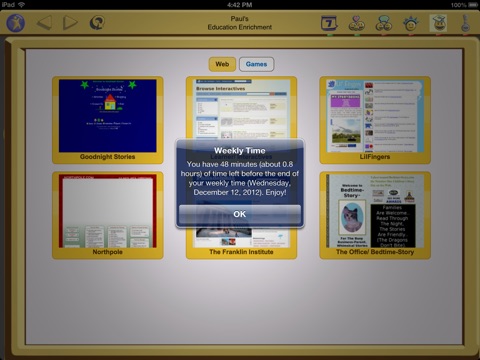Tap the Paul's Education Enrichment title

240,23
